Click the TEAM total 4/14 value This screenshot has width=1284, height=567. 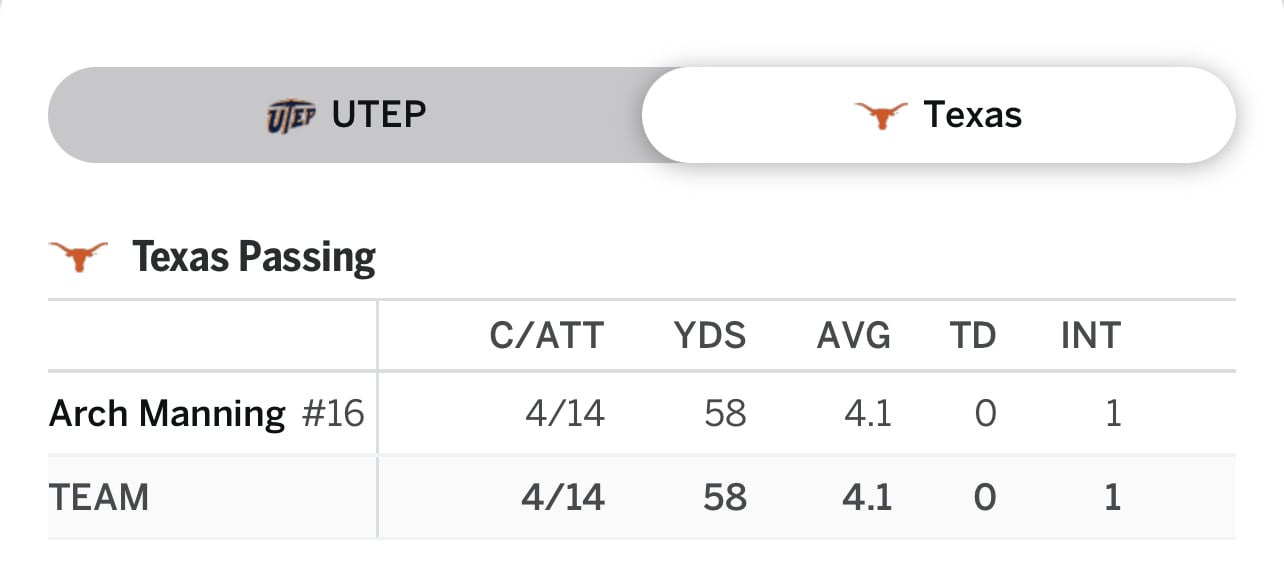(x=563, y=497)
